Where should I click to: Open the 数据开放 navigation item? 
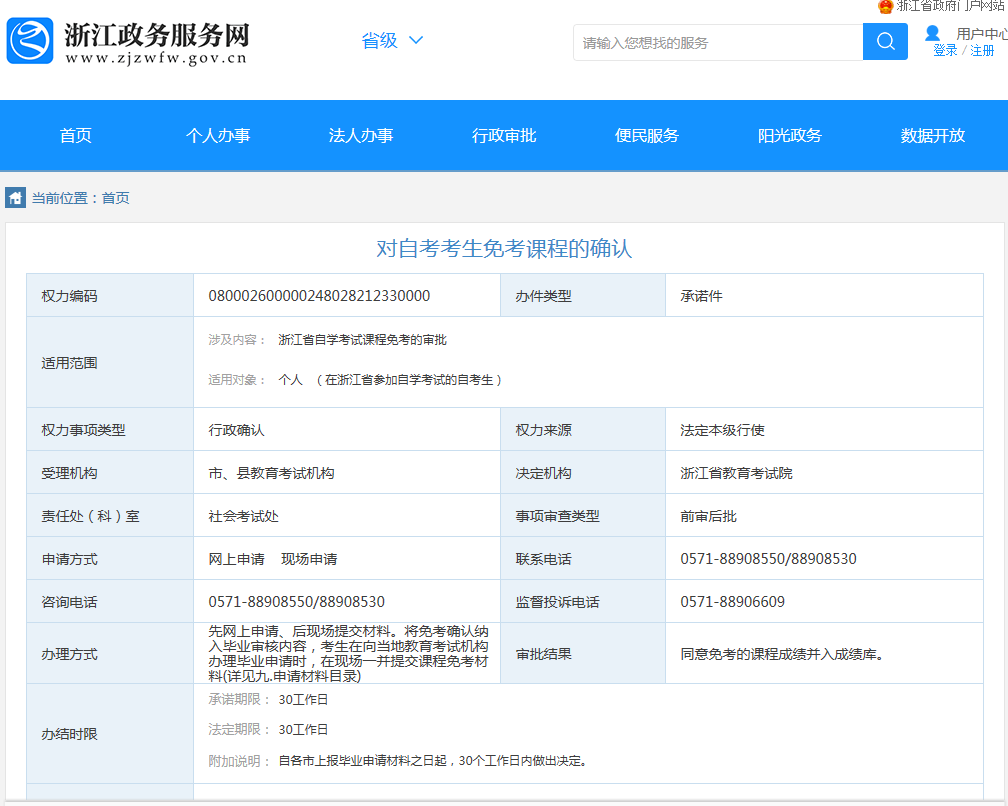click(933, 136)
